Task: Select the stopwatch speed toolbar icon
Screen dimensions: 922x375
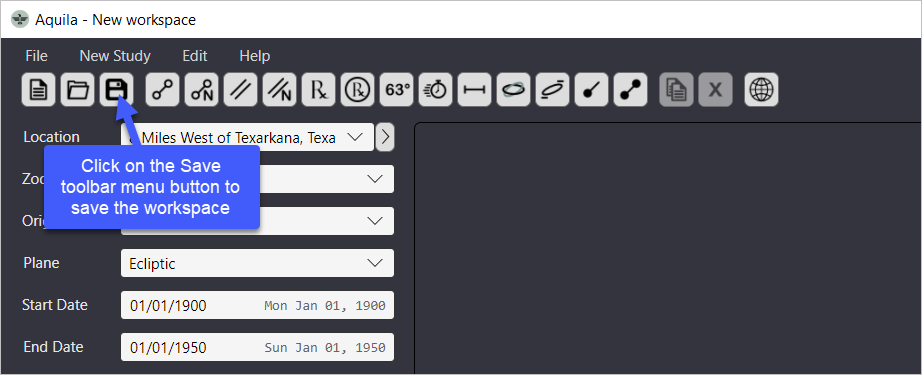Action: [436, 90]
